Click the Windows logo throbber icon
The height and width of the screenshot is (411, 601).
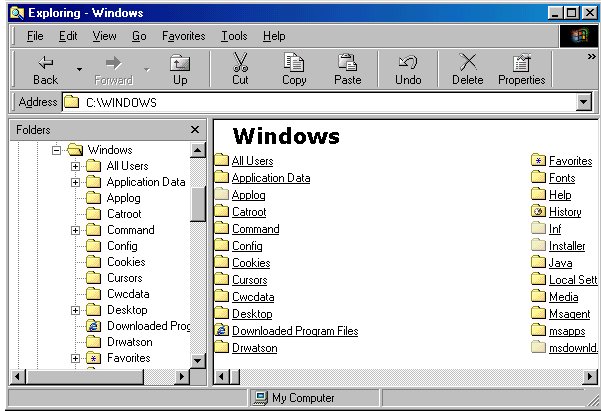point(579,36)
